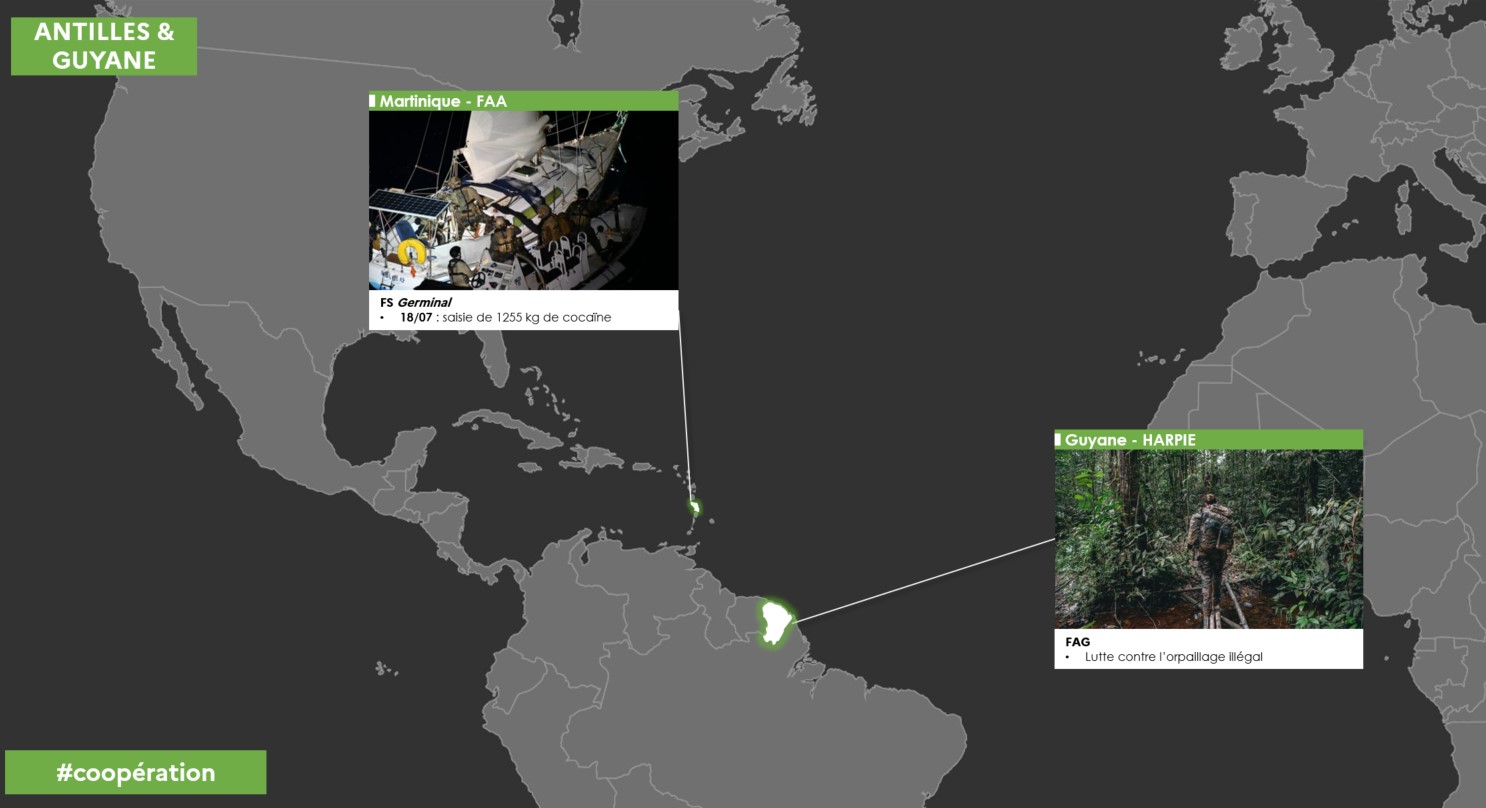Viewport: 1486px width, 808px height.
Task: Click the white square icon beside Martinique
Action: tap(373, 100)
